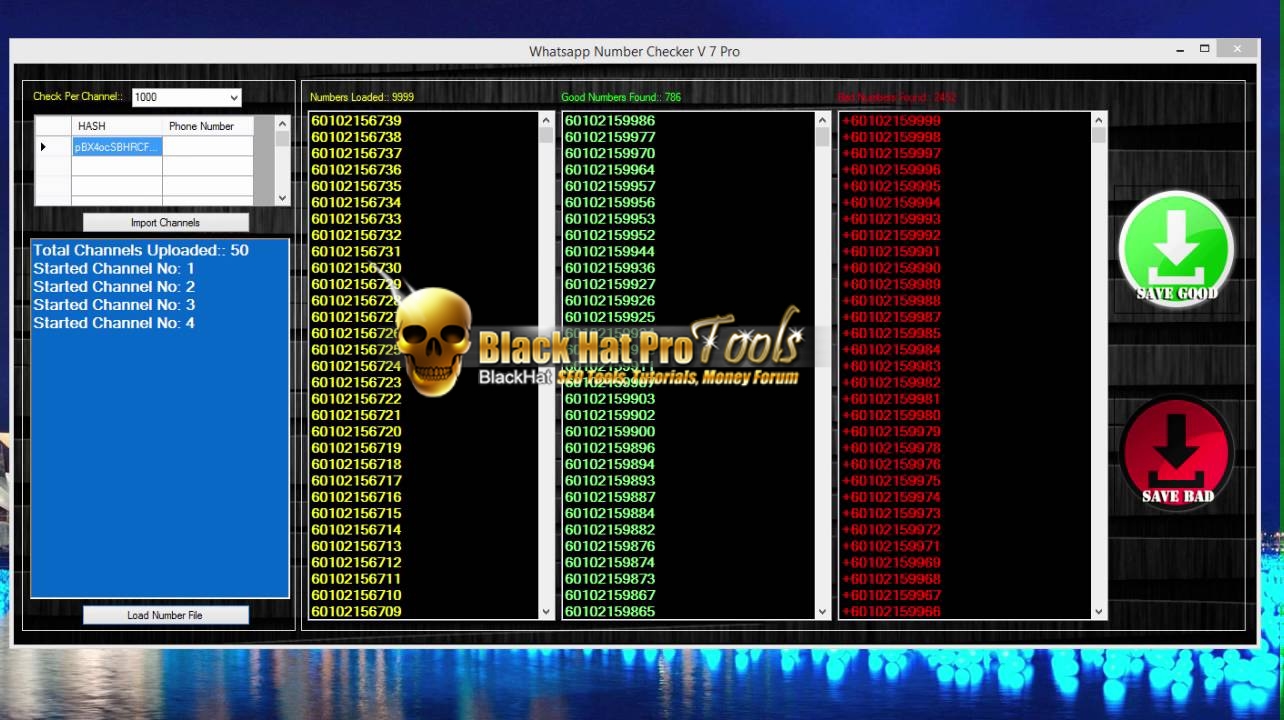The image size is (1284, 720).
Task: Click the 'Numbers Loaded:: 9999' label
Action: pos(362,98)
